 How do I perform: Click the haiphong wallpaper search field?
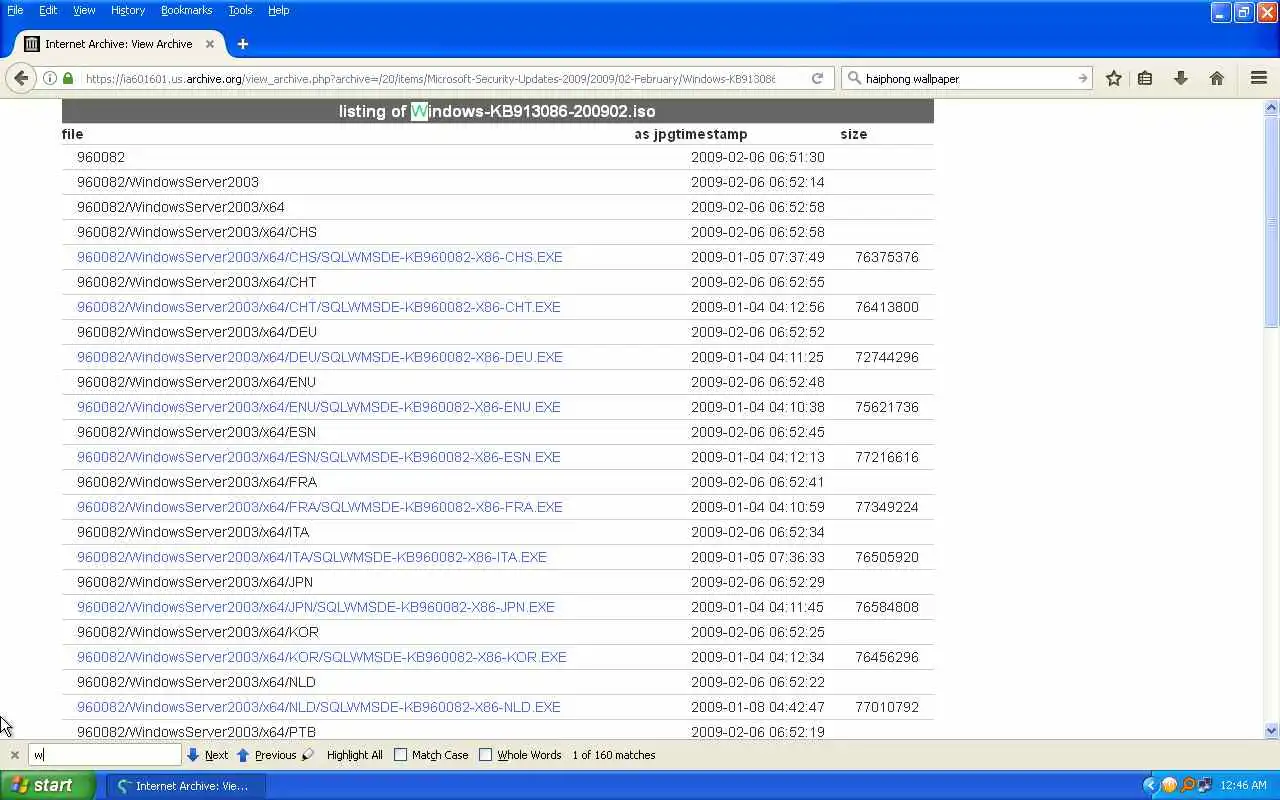968,78
